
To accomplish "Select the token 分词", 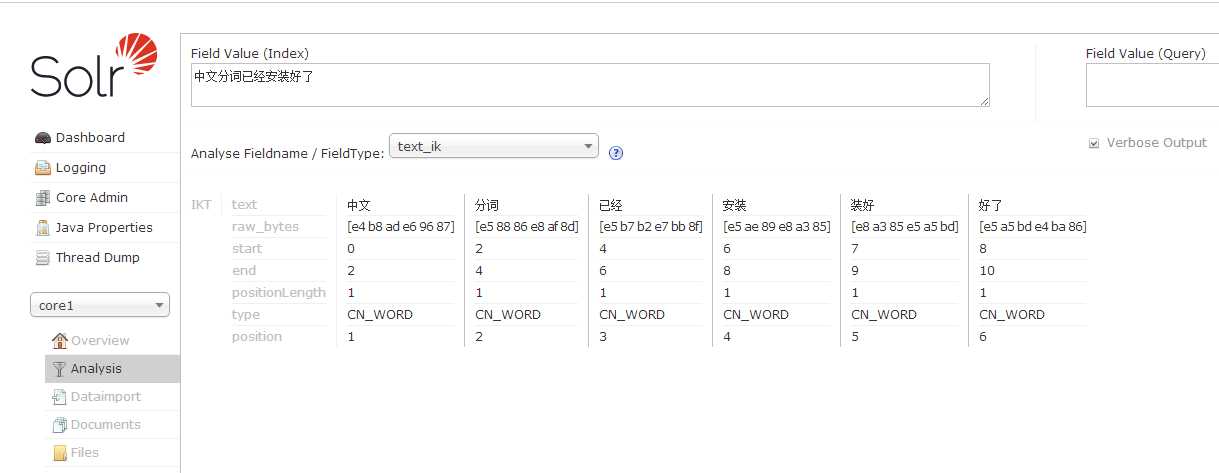I will (487, 205).
